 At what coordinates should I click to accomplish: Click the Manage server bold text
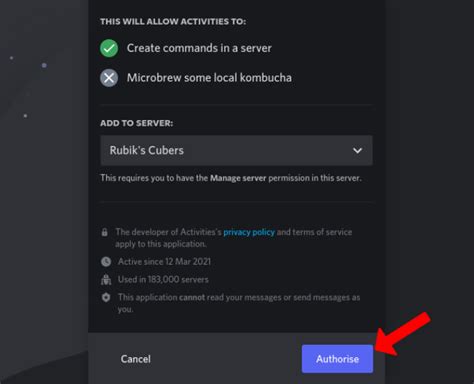pyautogui.click(x=238, y=178)
